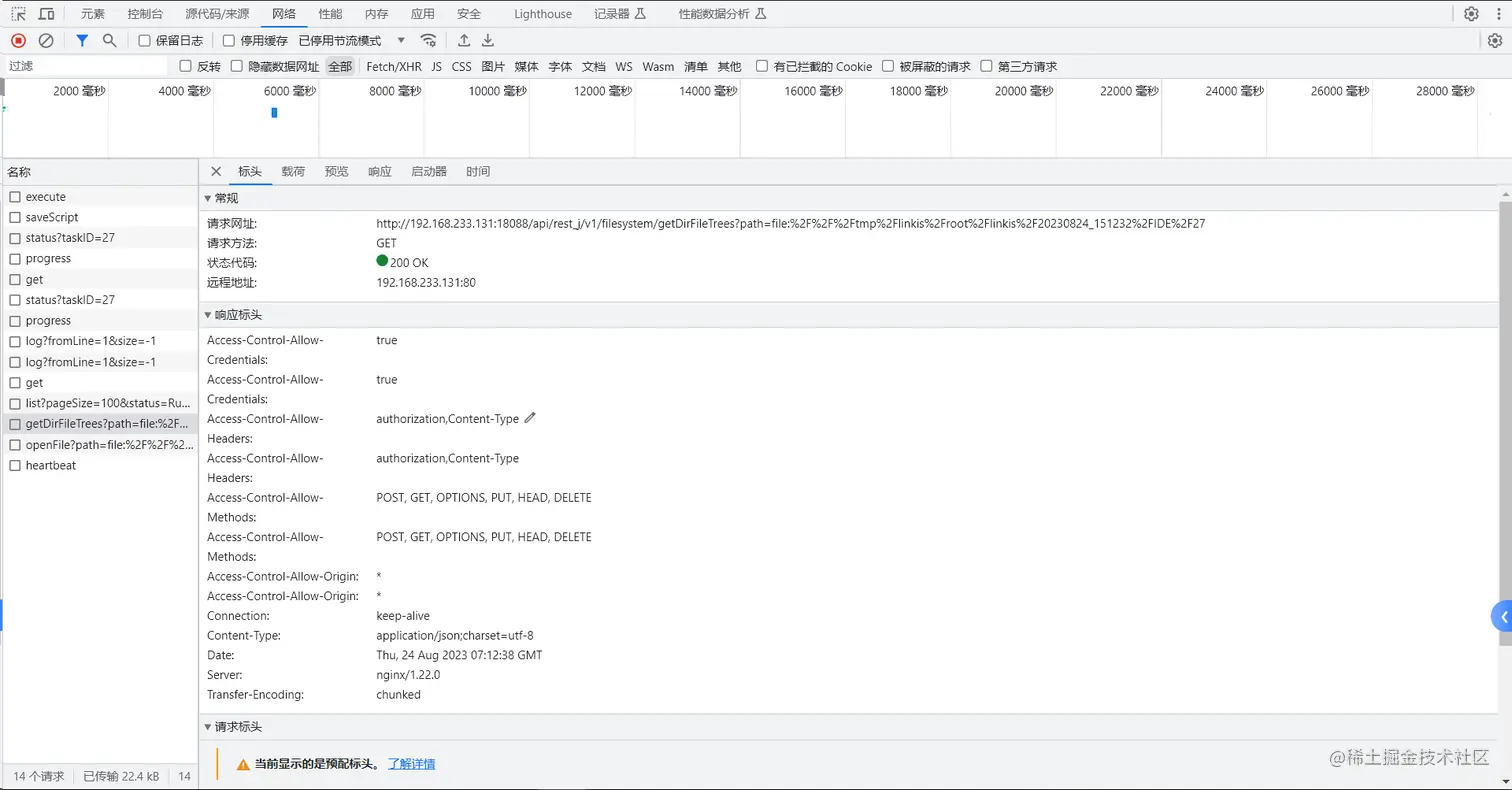This screenshot has width=1512, height=790.
Task: Enable 隐藏数据网址 checkbox
Action: click(x=237, y=67)
